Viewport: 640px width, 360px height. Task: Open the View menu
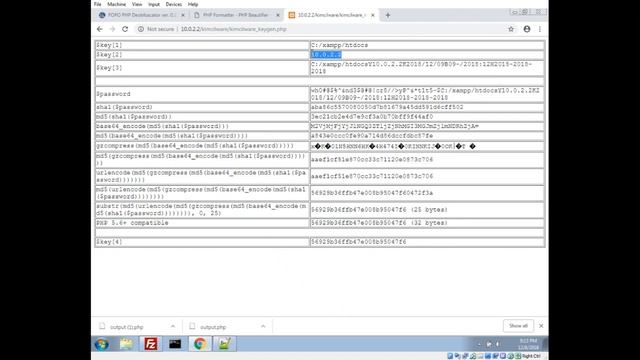(x=137, y=4)
